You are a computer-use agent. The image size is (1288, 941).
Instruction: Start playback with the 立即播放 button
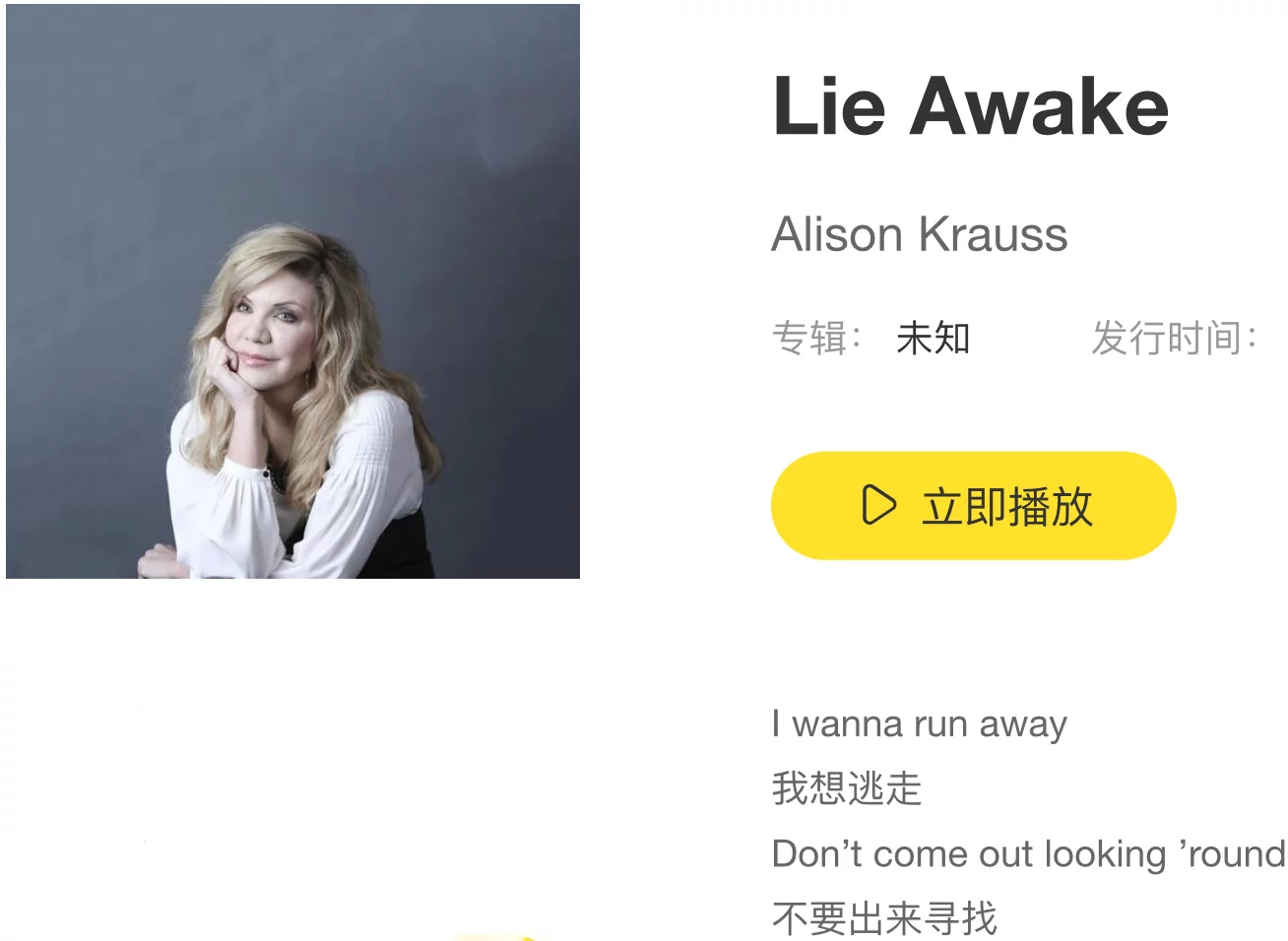[x=973, y=506]
